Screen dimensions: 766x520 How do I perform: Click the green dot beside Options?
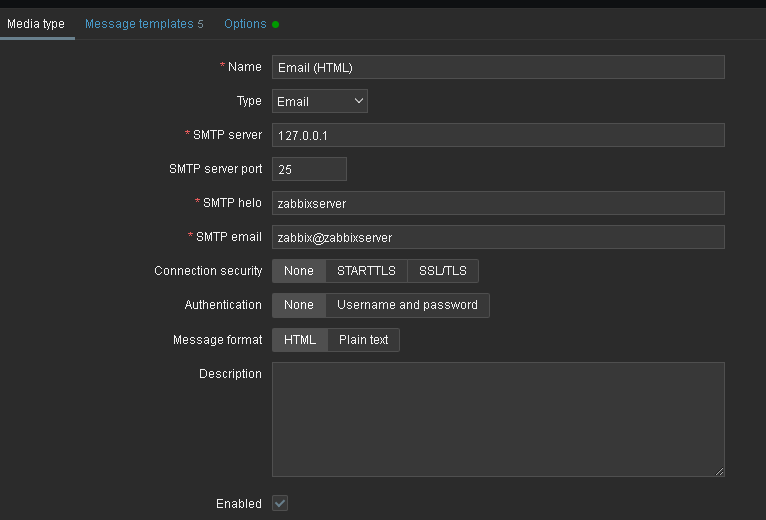(276, 24)
